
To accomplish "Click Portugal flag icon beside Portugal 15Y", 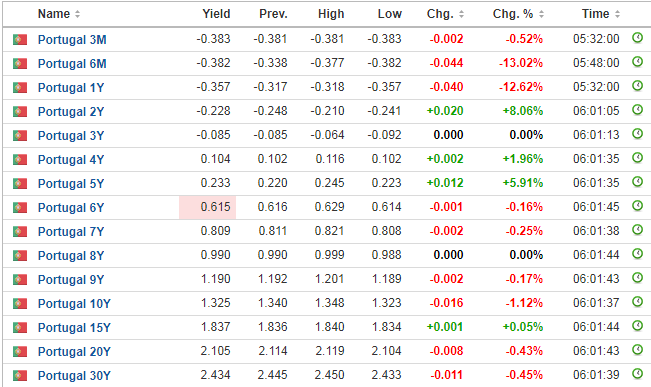I will [20, 328].
